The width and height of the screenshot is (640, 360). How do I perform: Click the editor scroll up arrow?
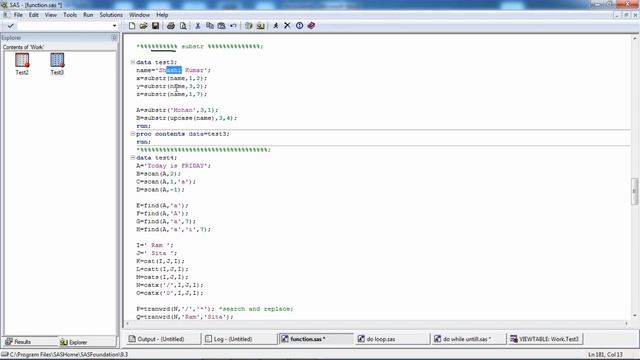pyautogui.click(x=635, y=38)
